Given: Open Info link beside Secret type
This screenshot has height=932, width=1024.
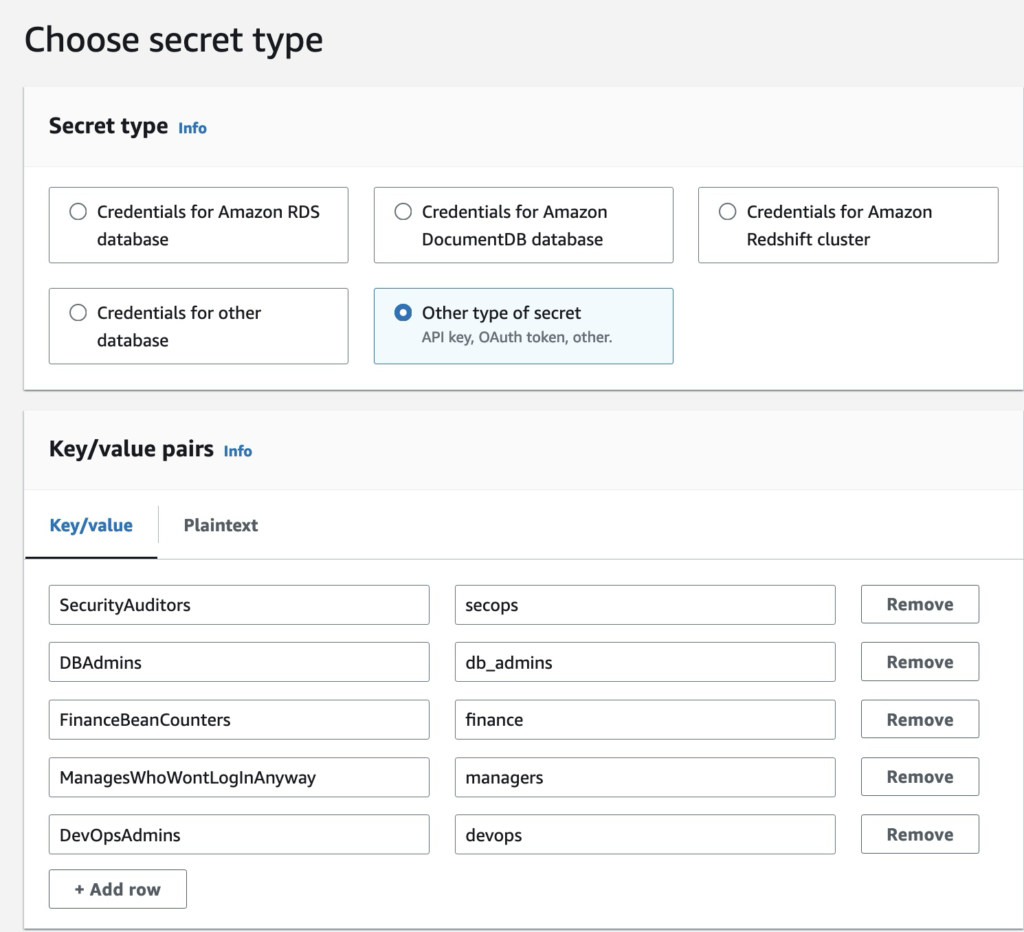Looking at the screenshot, I should pos(192,128).
